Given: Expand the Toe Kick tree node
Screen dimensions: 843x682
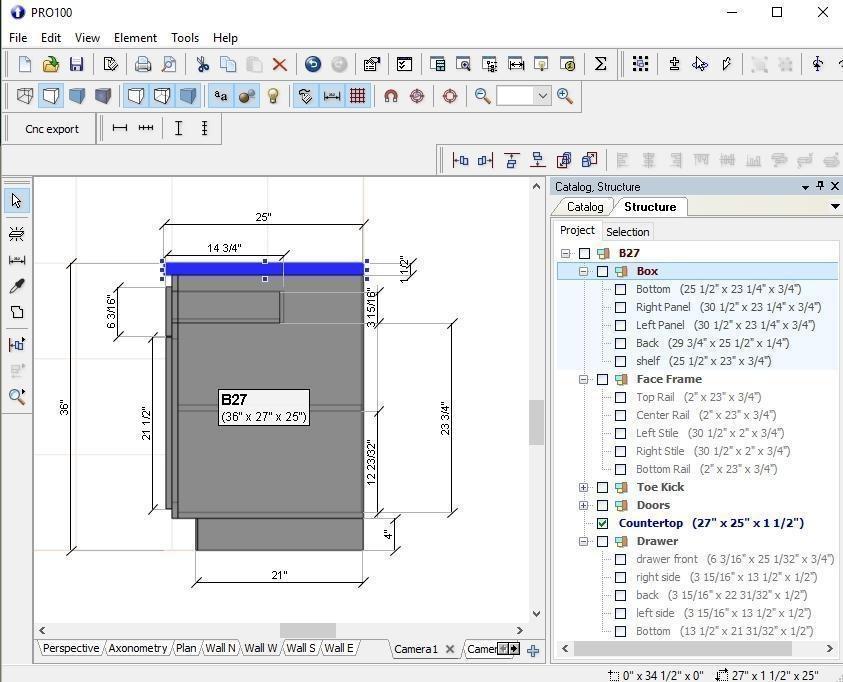Looking at the screenshot, I should coord(584,487).
